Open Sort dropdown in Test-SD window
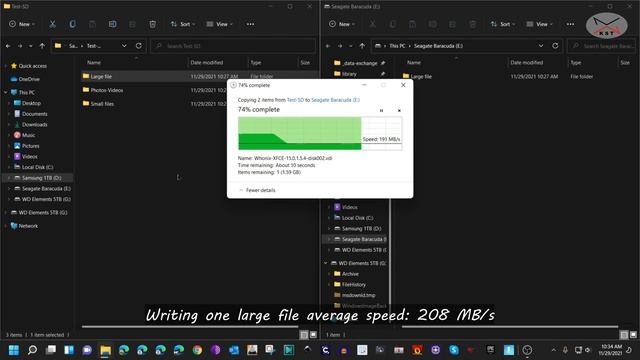This screenshot has height=360, width=640. click(x=183, y=24)
